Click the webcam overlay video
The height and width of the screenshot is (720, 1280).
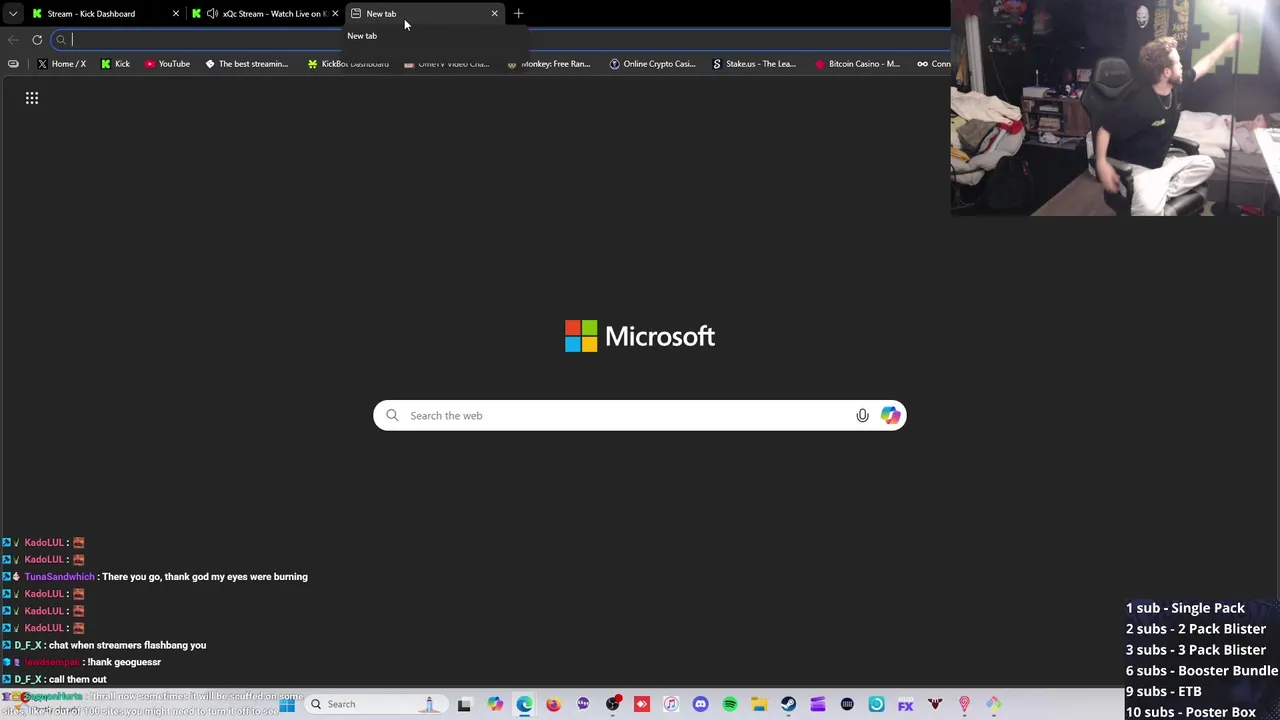[x=1115, y=107]
